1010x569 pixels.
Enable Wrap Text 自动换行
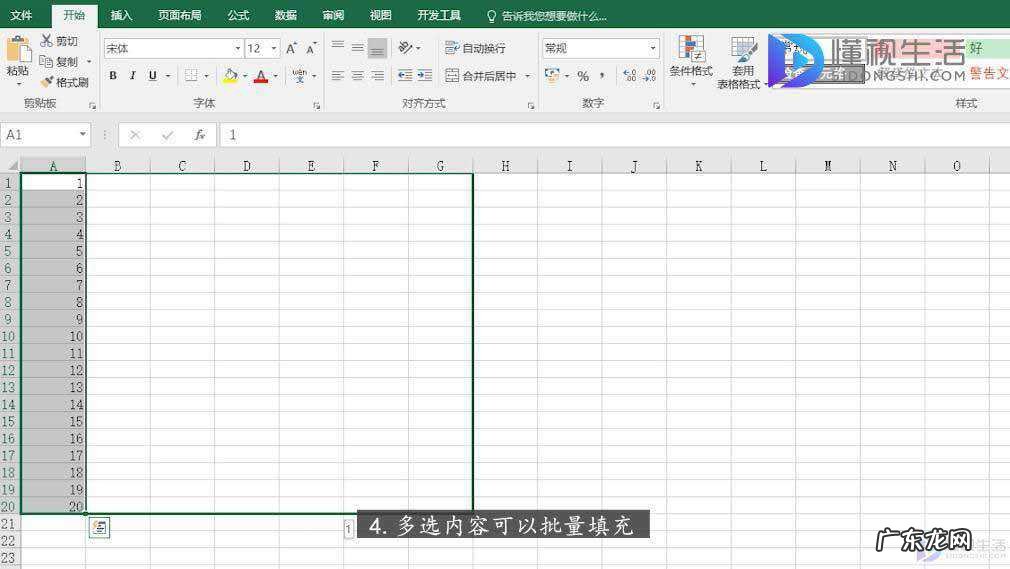pos(475,48)
